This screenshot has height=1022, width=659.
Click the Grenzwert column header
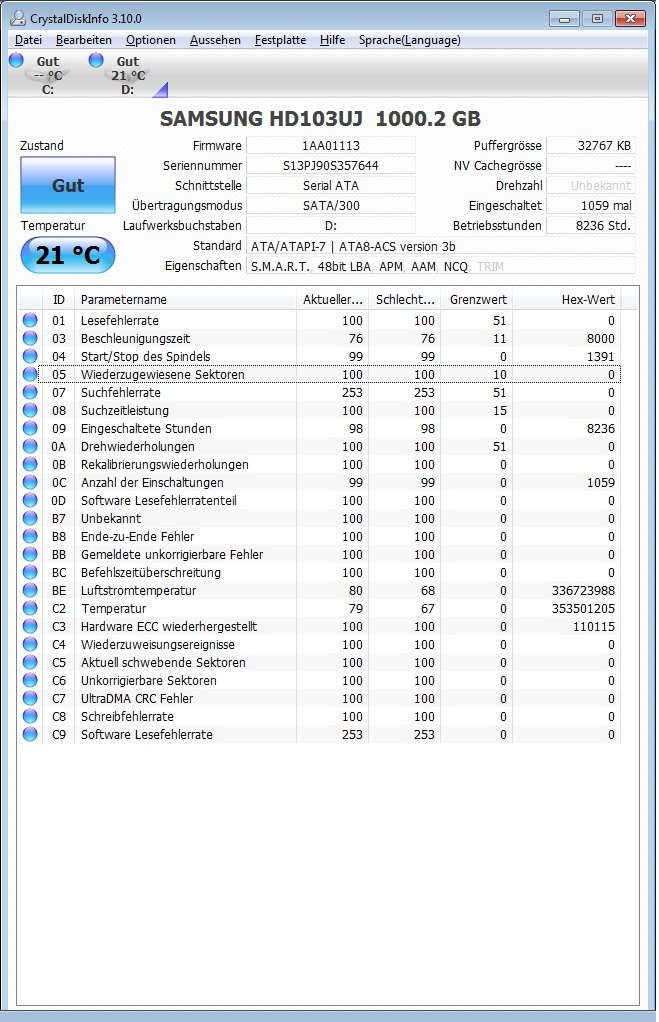coord(477,300)
